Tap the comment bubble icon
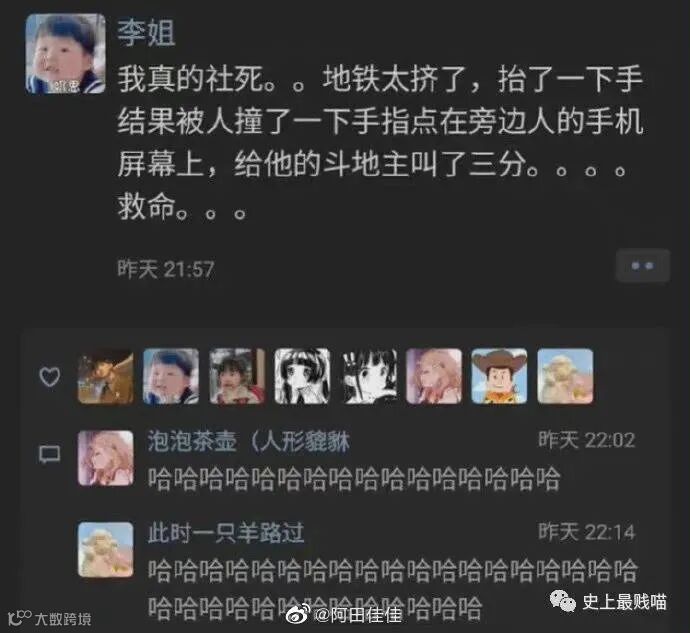This screenshot has height=633, width=690. (49, 454)
